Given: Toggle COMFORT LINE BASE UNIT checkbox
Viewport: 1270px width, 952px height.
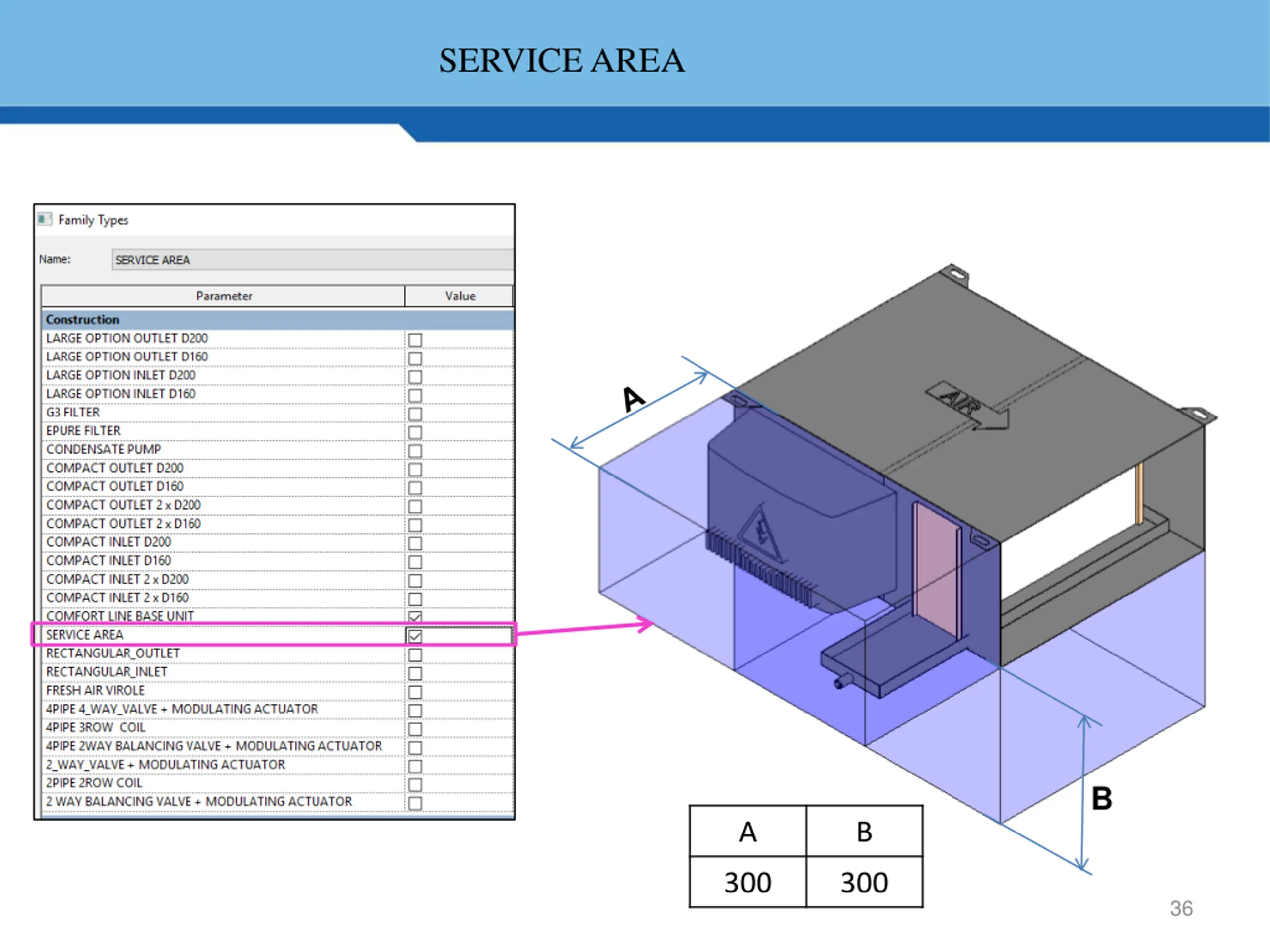Looking at the screenshot, I should 415,617.
